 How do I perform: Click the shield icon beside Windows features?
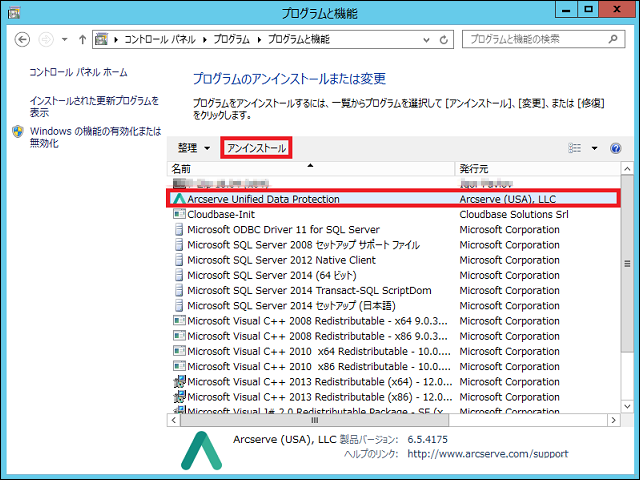pos(18,131)
